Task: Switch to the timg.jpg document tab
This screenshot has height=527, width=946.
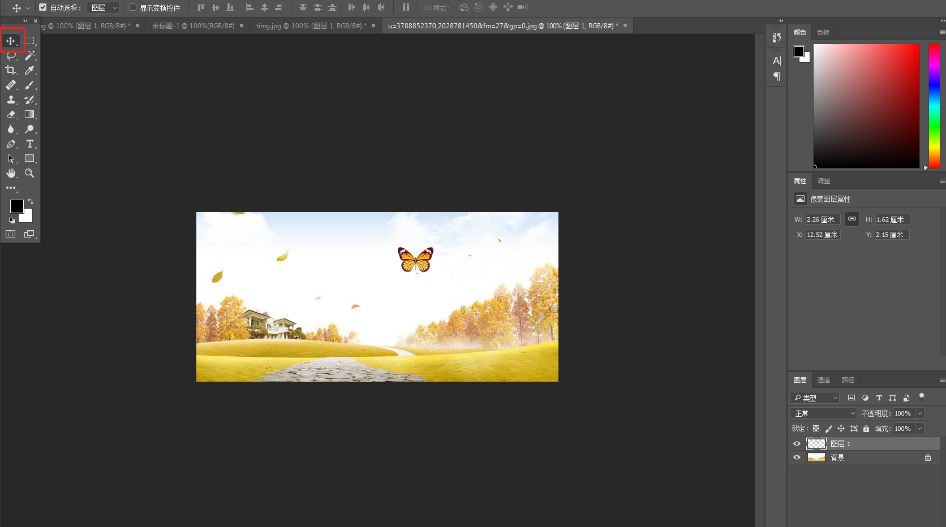Action: coord(310,26)
